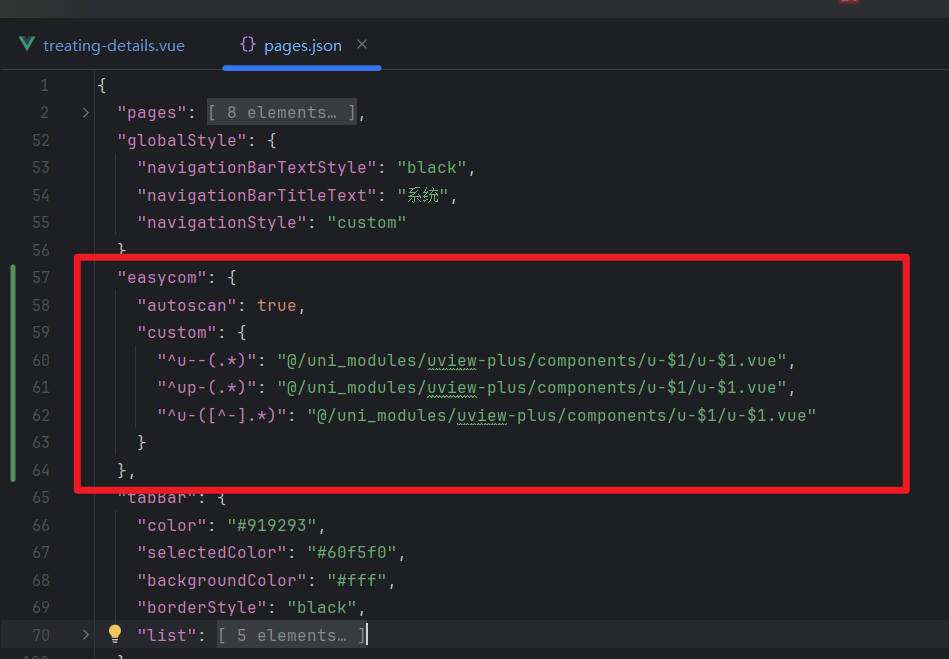
Task: Expand the folded "pages" array chevron
Action: [85, 113]
